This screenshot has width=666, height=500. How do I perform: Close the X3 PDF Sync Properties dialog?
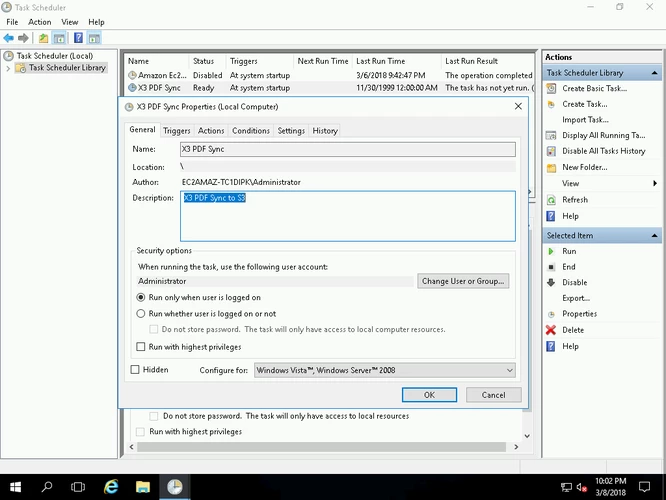(518, 106)
